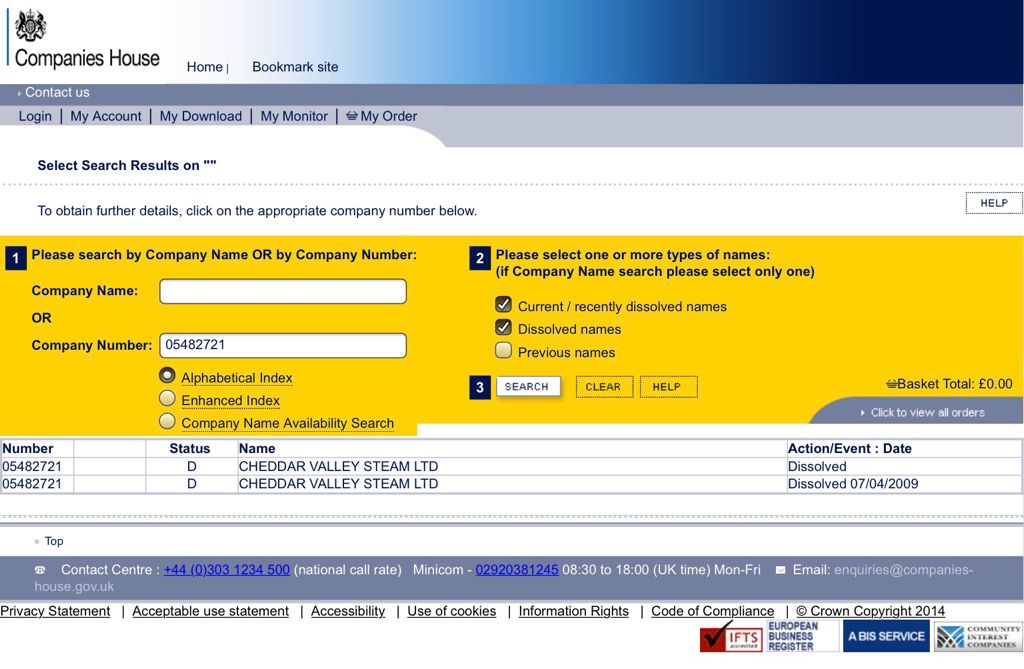
Task: Enable the Previous names checkbox
Action: (503, 350)
